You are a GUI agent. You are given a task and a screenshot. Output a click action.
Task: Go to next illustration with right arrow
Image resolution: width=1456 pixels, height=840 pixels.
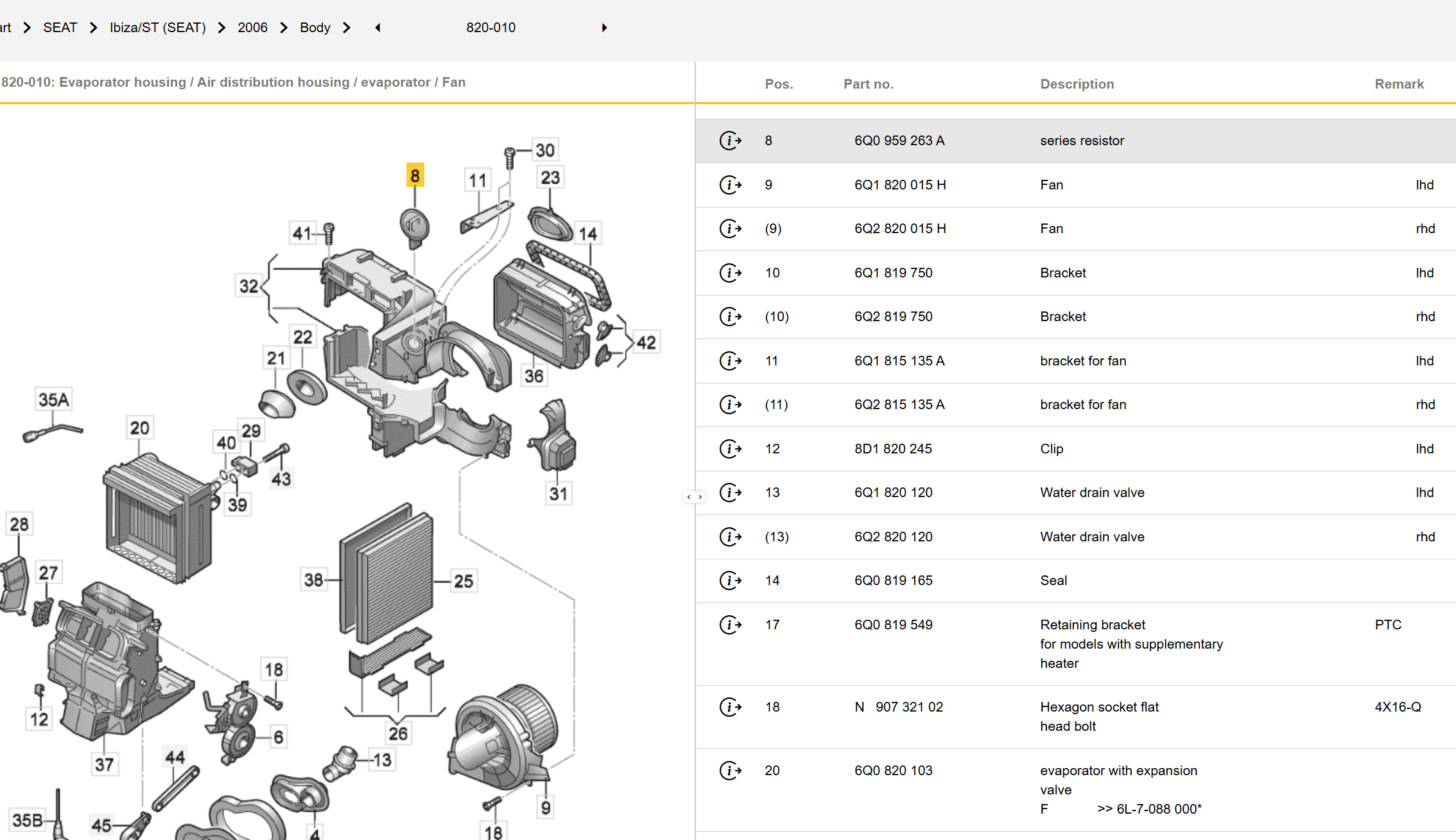point(604,28)
